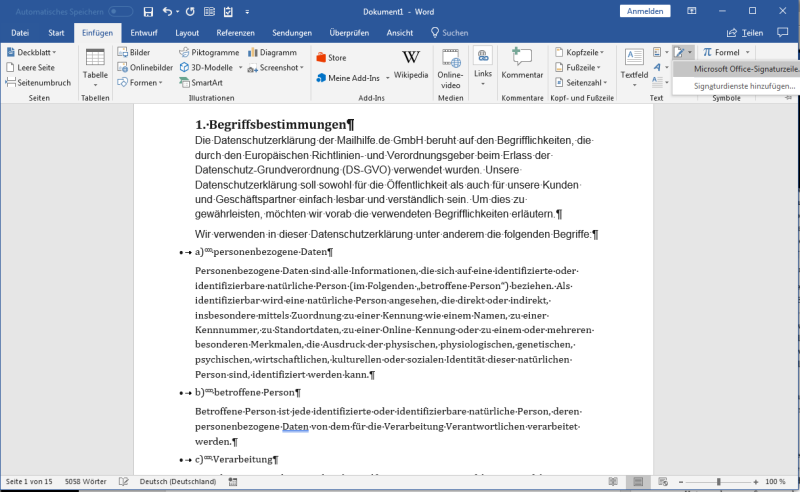Screen dimensions: 800x492
Task: Switch to the Layout tab
Action: coord(187,32)
